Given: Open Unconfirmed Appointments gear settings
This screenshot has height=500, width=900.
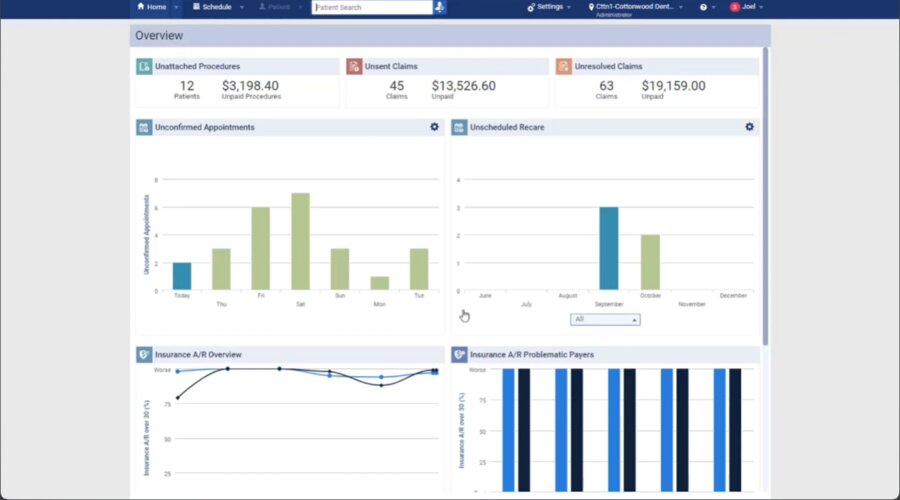Looking at the screenshot, I should pos(434,127).
